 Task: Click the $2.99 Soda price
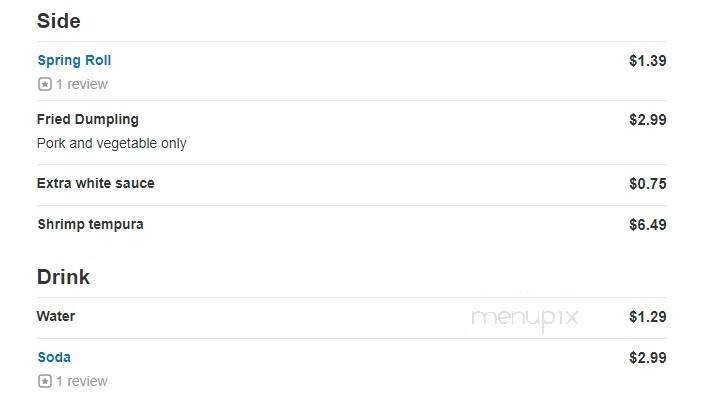[x=647, y=357]
